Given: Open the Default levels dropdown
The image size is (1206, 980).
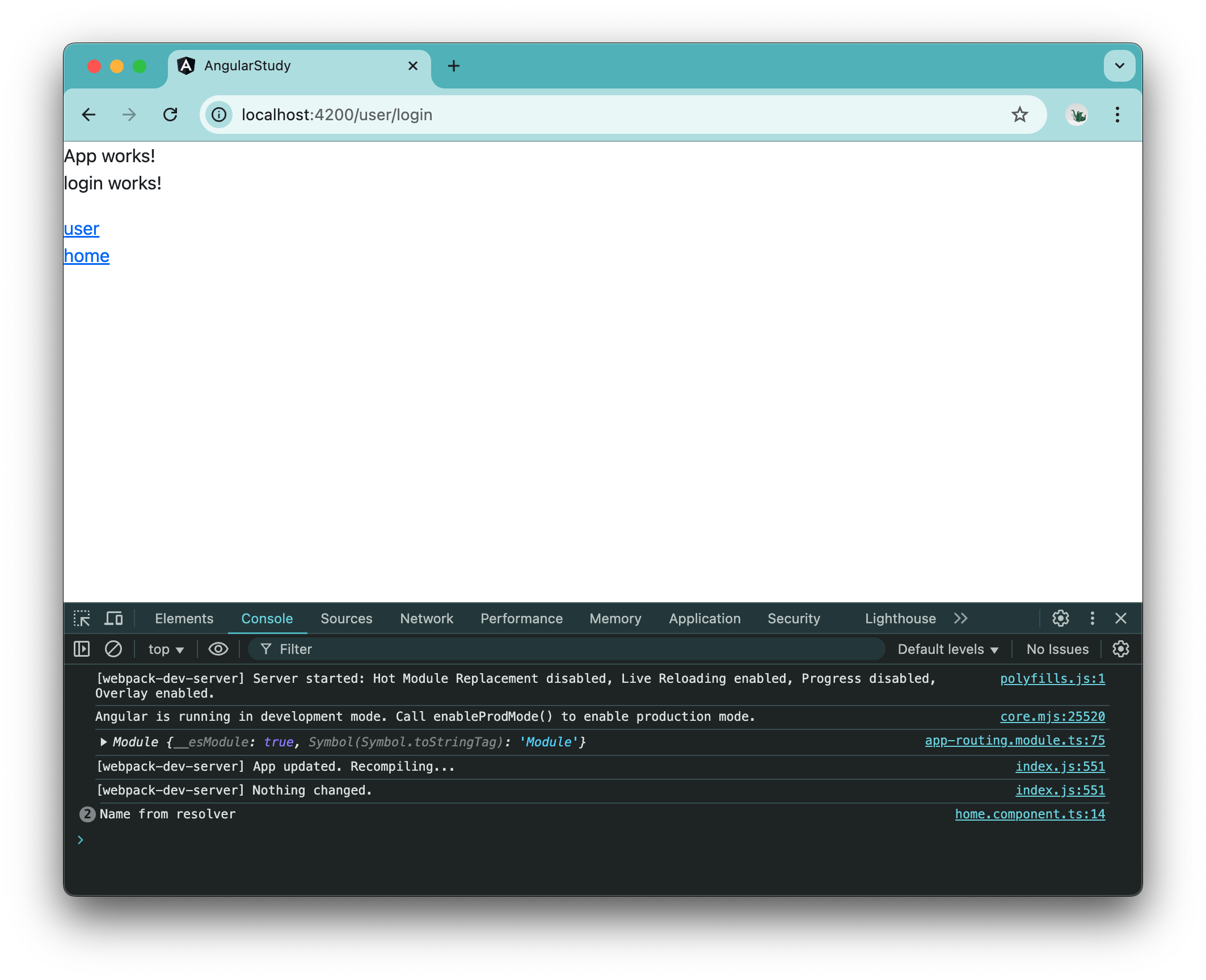Looking at the screenshot, I should [947, 649].
